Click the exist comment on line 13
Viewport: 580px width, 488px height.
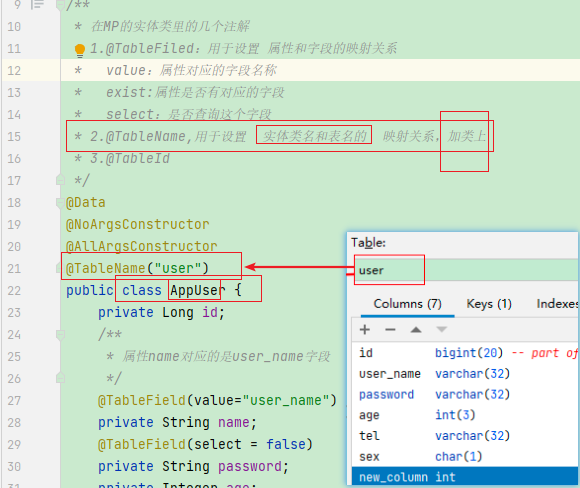(x=195, y=92)
